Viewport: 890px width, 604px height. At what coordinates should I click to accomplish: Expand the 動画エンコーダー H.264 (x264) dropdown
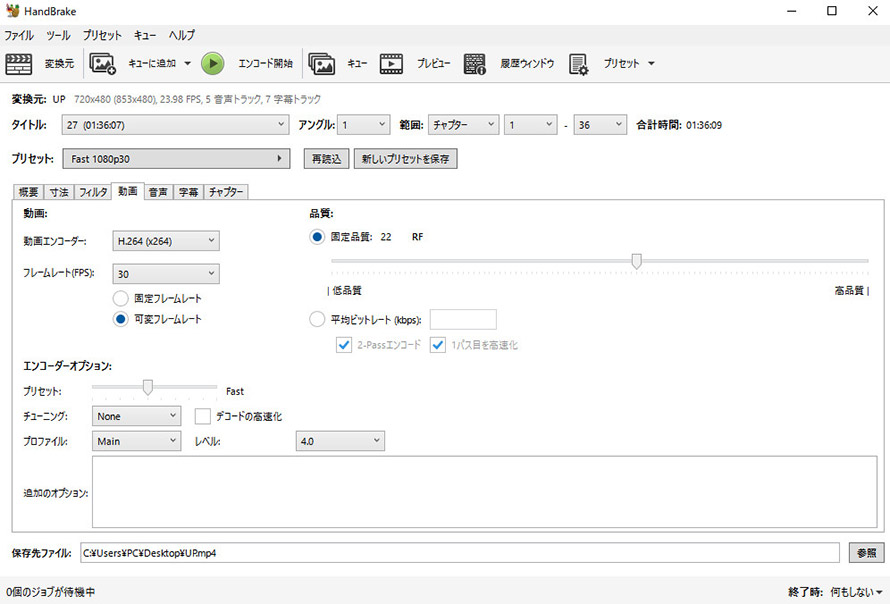tap(165, 241)
